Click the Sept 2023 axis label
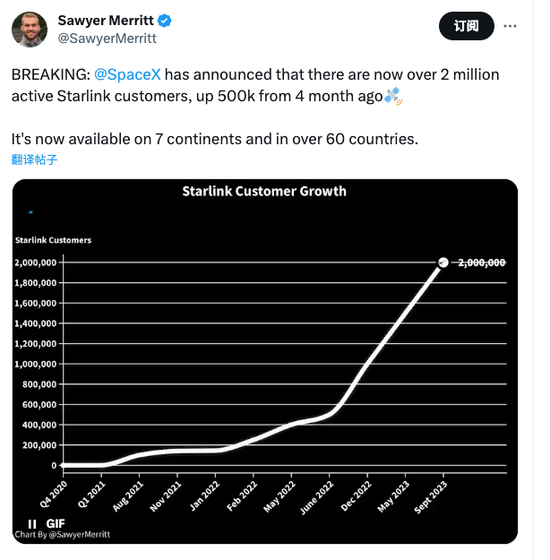The width and height of the screenshot is (550, 560). tap(430, 497)
